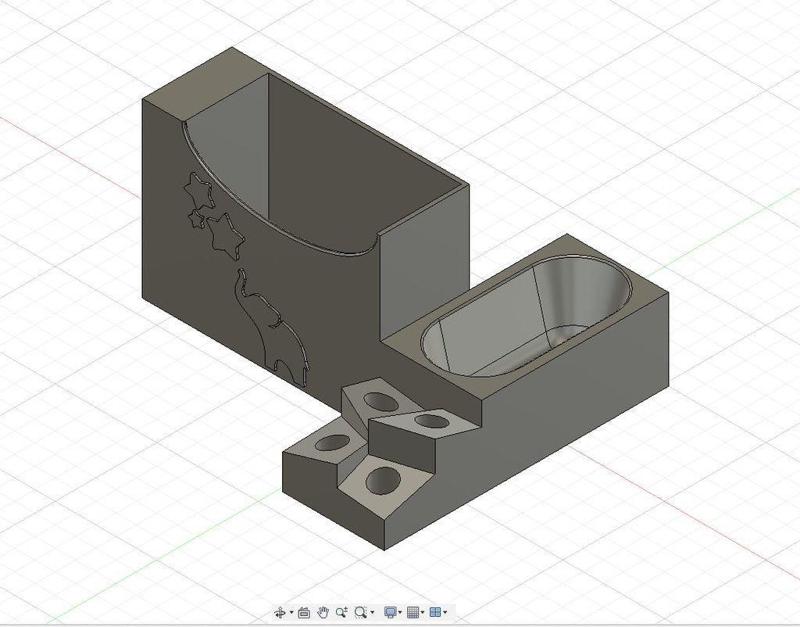
Task: Open the Orbit type dropdown arrow
Action: (x=291, y=613)
